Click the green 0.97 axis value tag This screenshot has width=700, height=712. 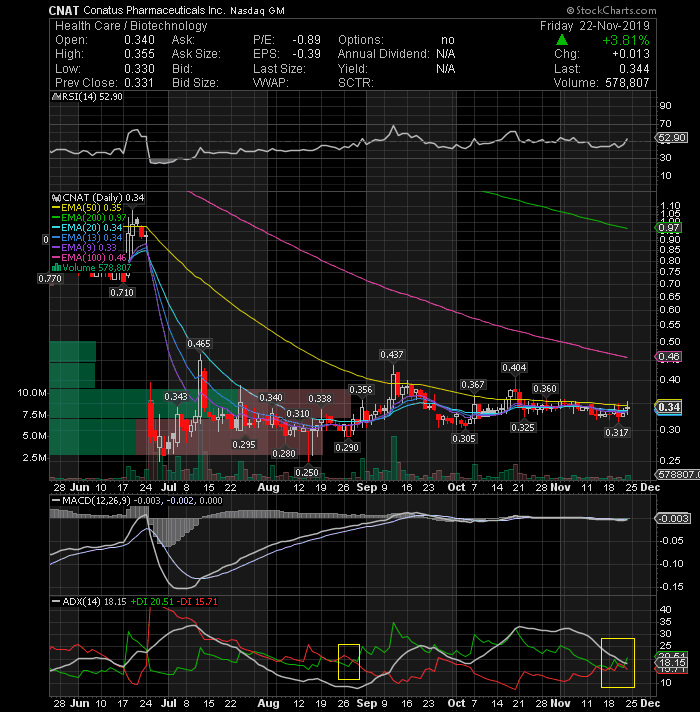coord(669,227)
